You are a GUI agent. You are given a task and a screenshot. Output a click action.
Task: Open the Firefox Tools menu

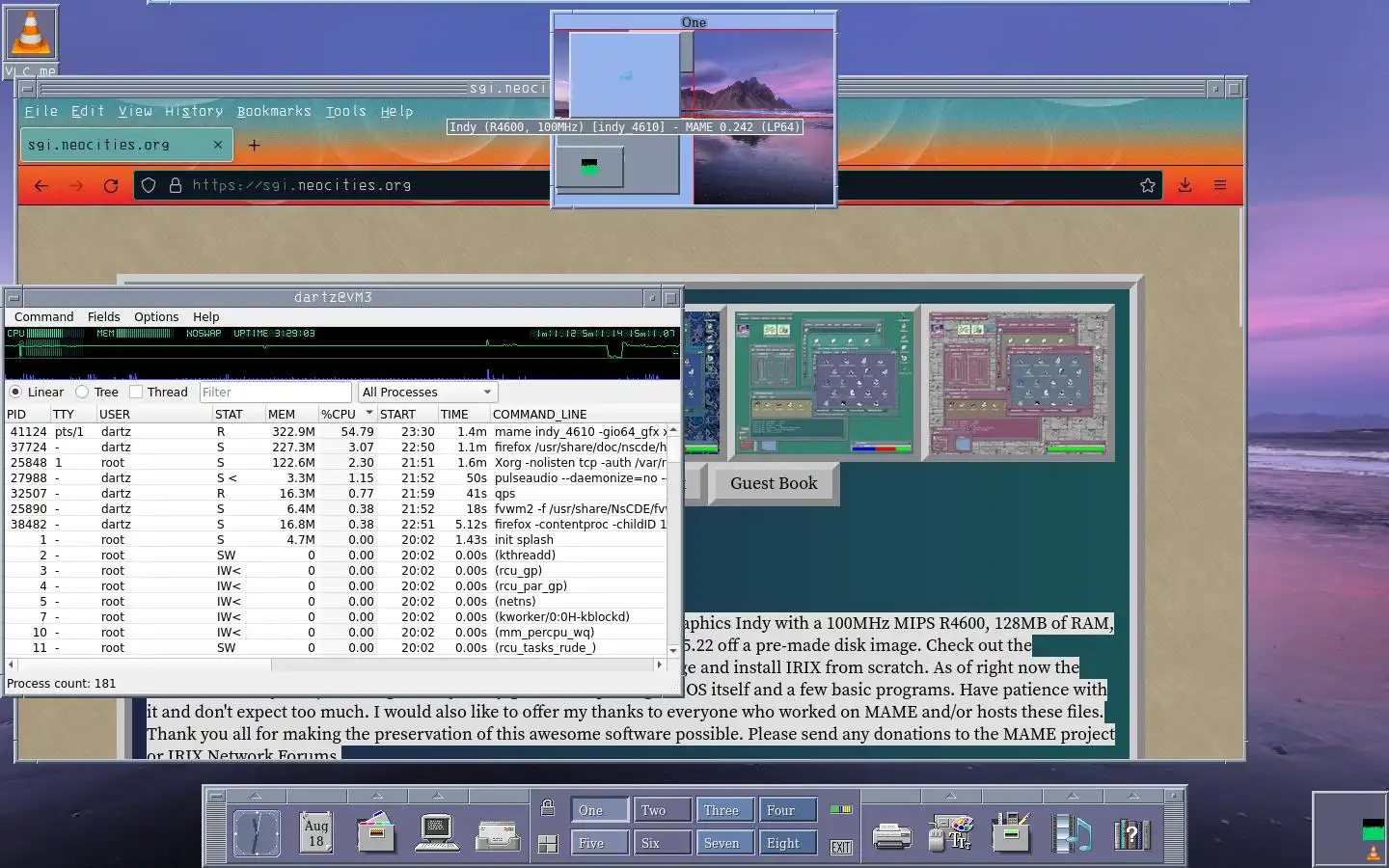point(345,111)
